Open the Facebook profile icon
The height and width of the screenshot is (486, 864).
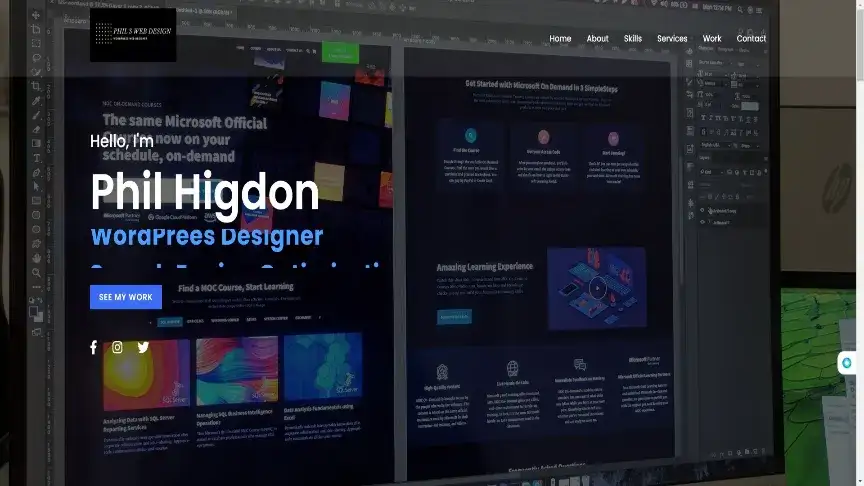[94, 347]
